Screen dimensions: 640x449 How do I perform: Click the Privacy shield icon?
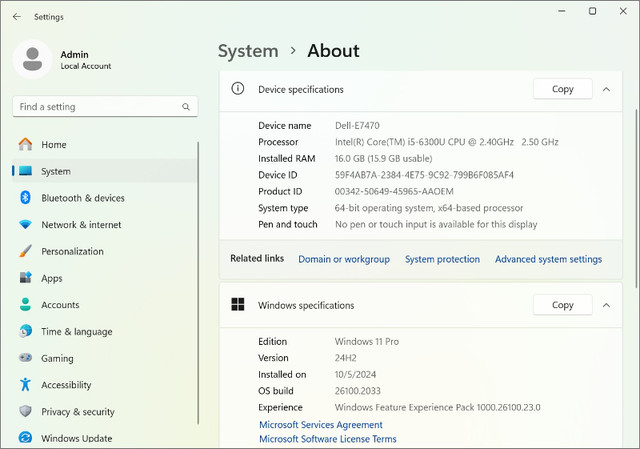[25, 411]
